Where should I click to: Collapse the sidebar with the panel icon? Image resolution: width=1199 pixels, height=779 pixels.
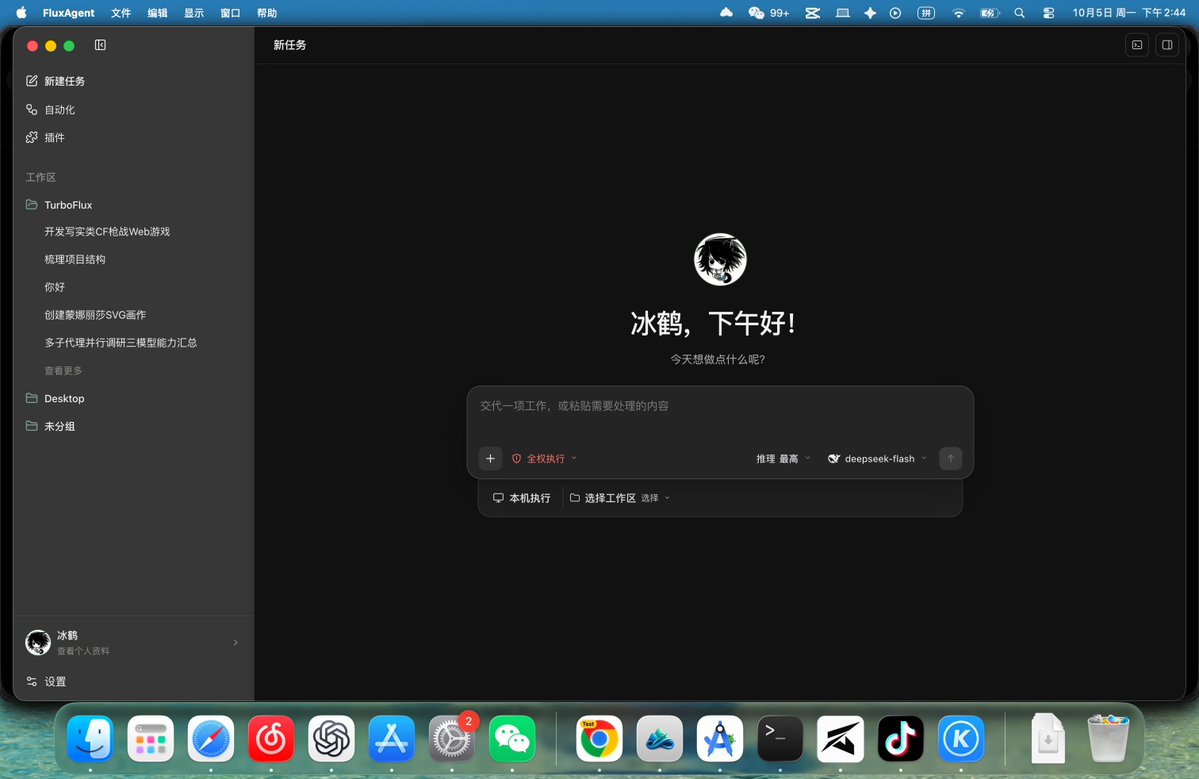[x=100, y=45]
